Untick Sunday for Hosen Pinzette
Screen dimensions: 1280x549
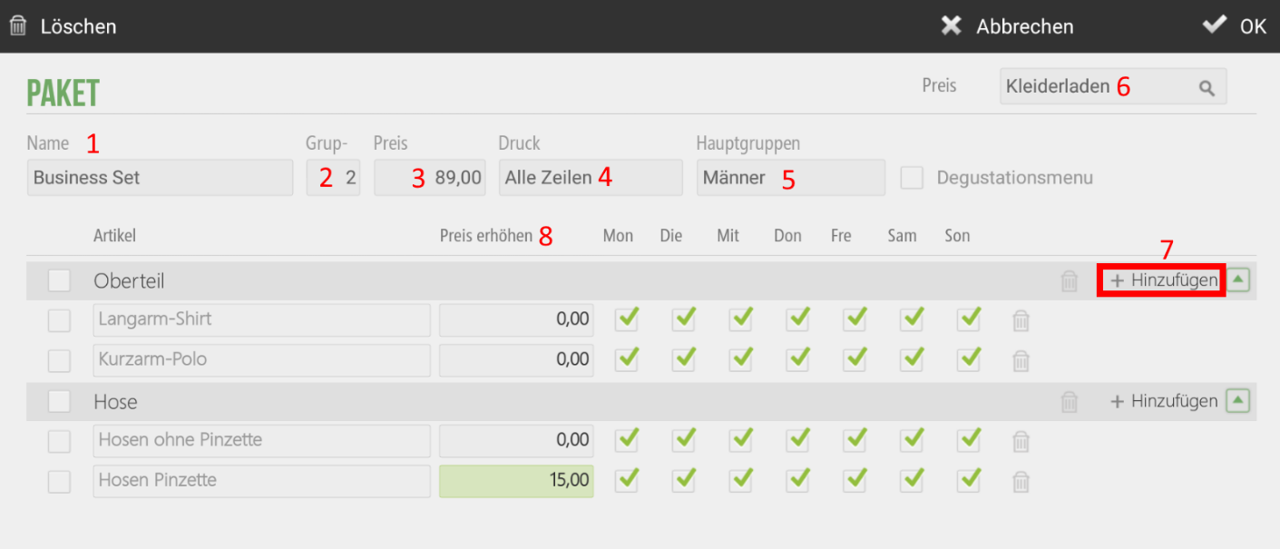pyautogui.click(x=969, y=479)
